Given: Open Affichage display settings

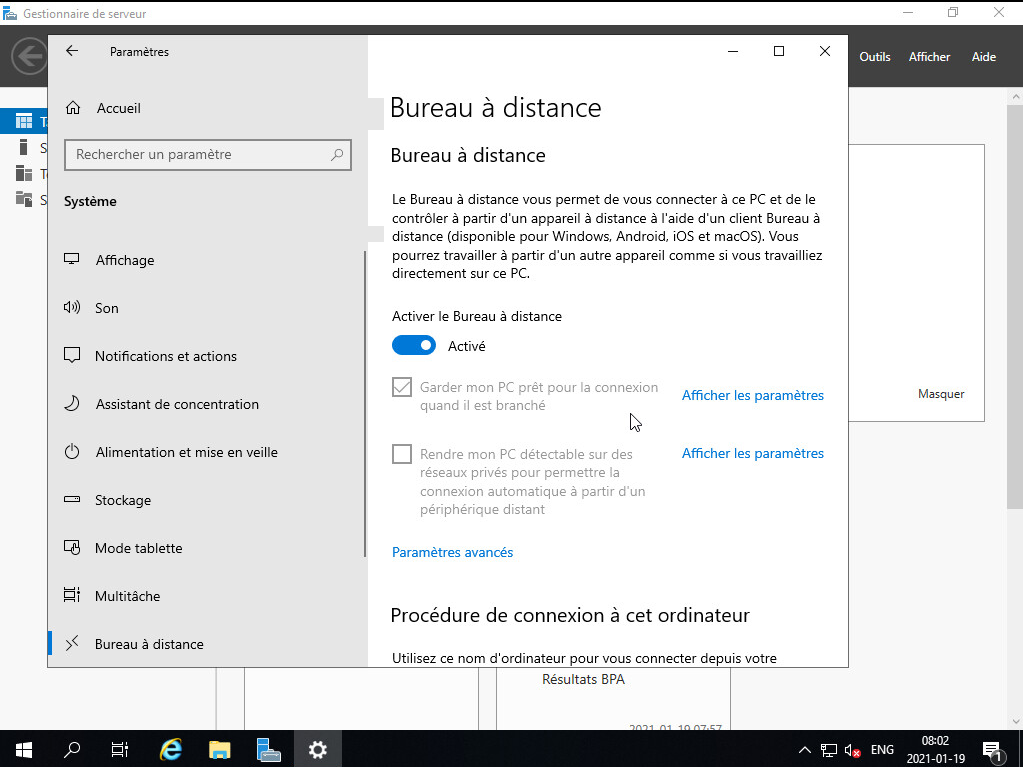Looking at the screenshot, I should tap(125, 260).
